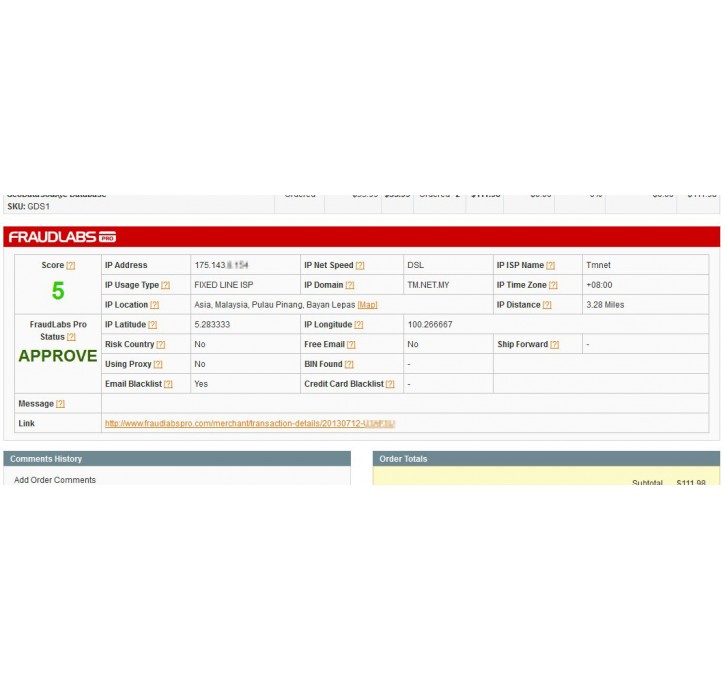Viewport: 725px width, 680px height.
Task: Click the Add Order Comments label
Action: coord(55,480)
